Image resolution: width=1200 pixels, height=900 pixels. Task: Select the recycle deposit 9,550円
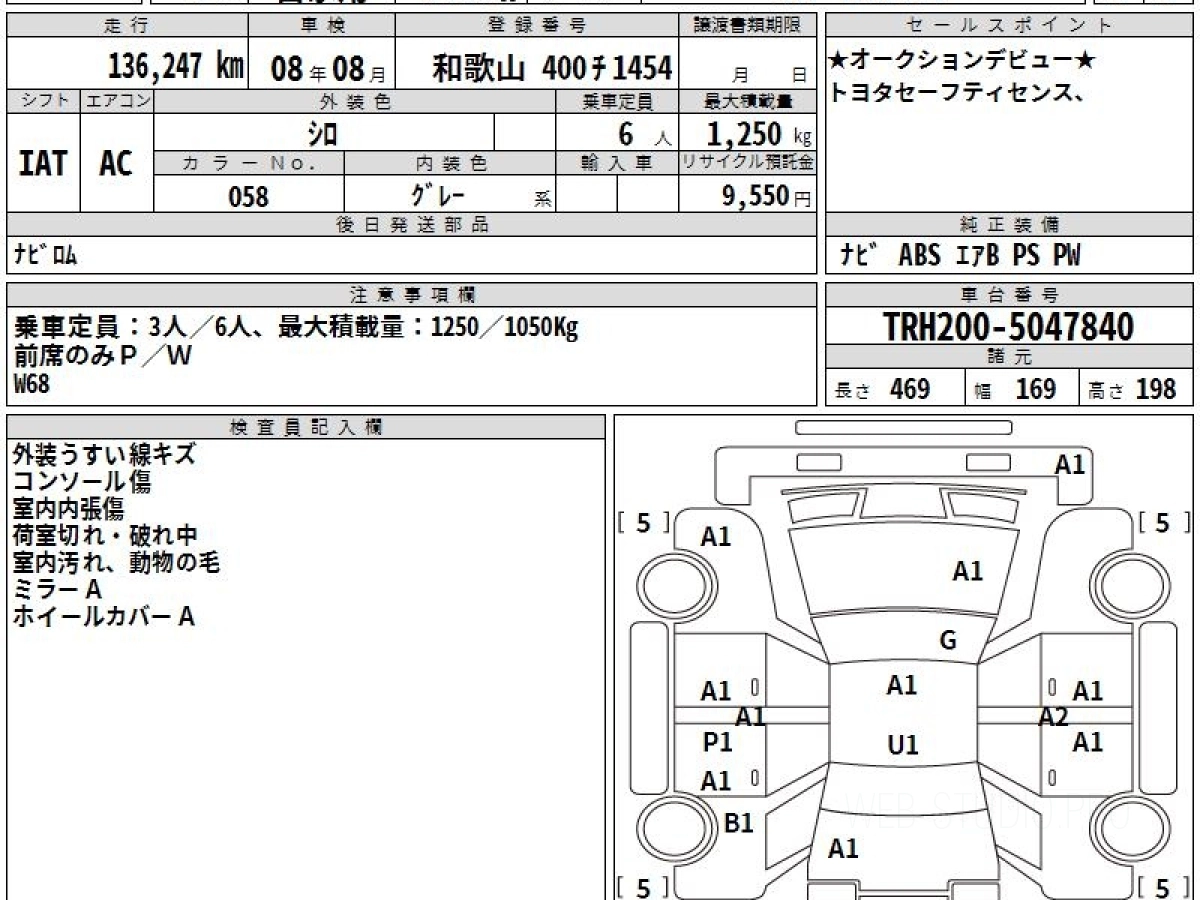(x=767, y=196)
